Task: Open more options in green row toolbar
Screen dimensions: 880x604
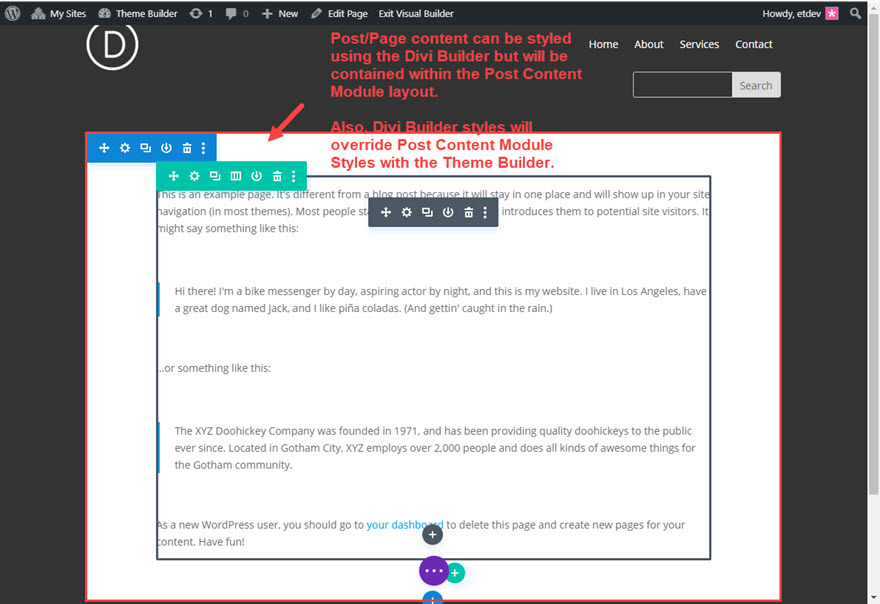Action: point(294,176)
